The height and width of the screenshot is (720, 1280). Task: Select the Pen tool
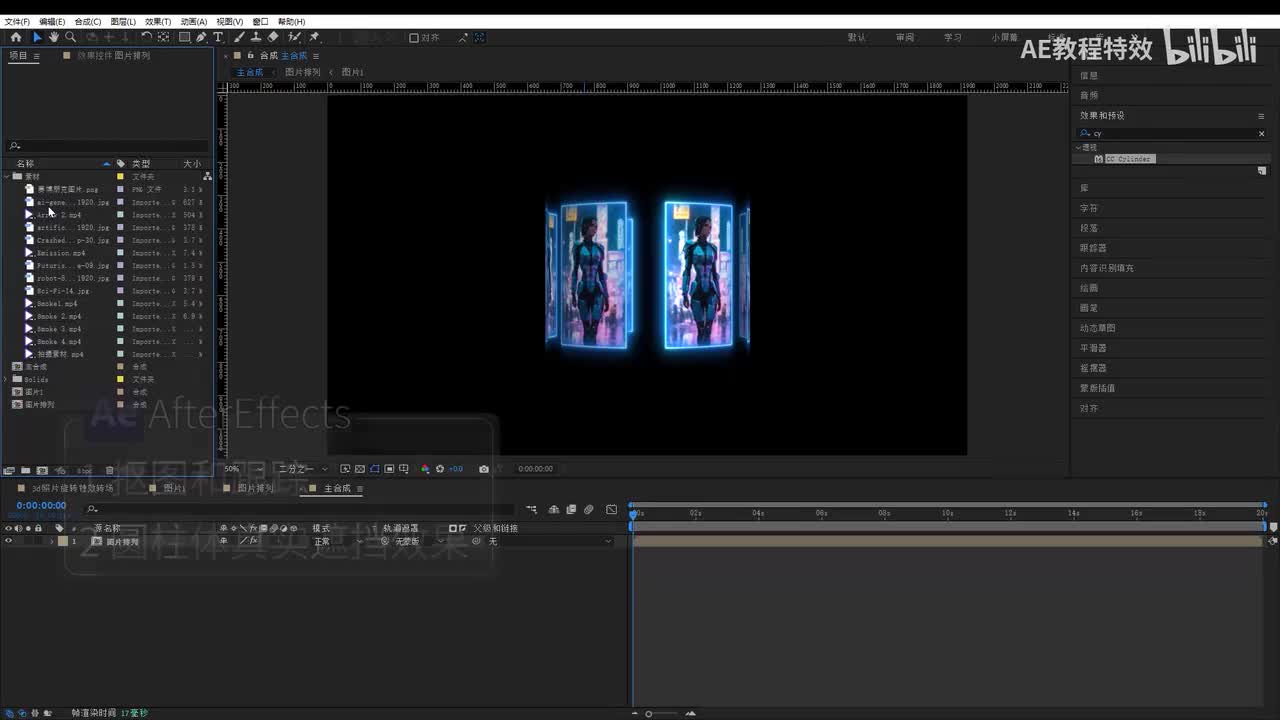click(201, 37)
